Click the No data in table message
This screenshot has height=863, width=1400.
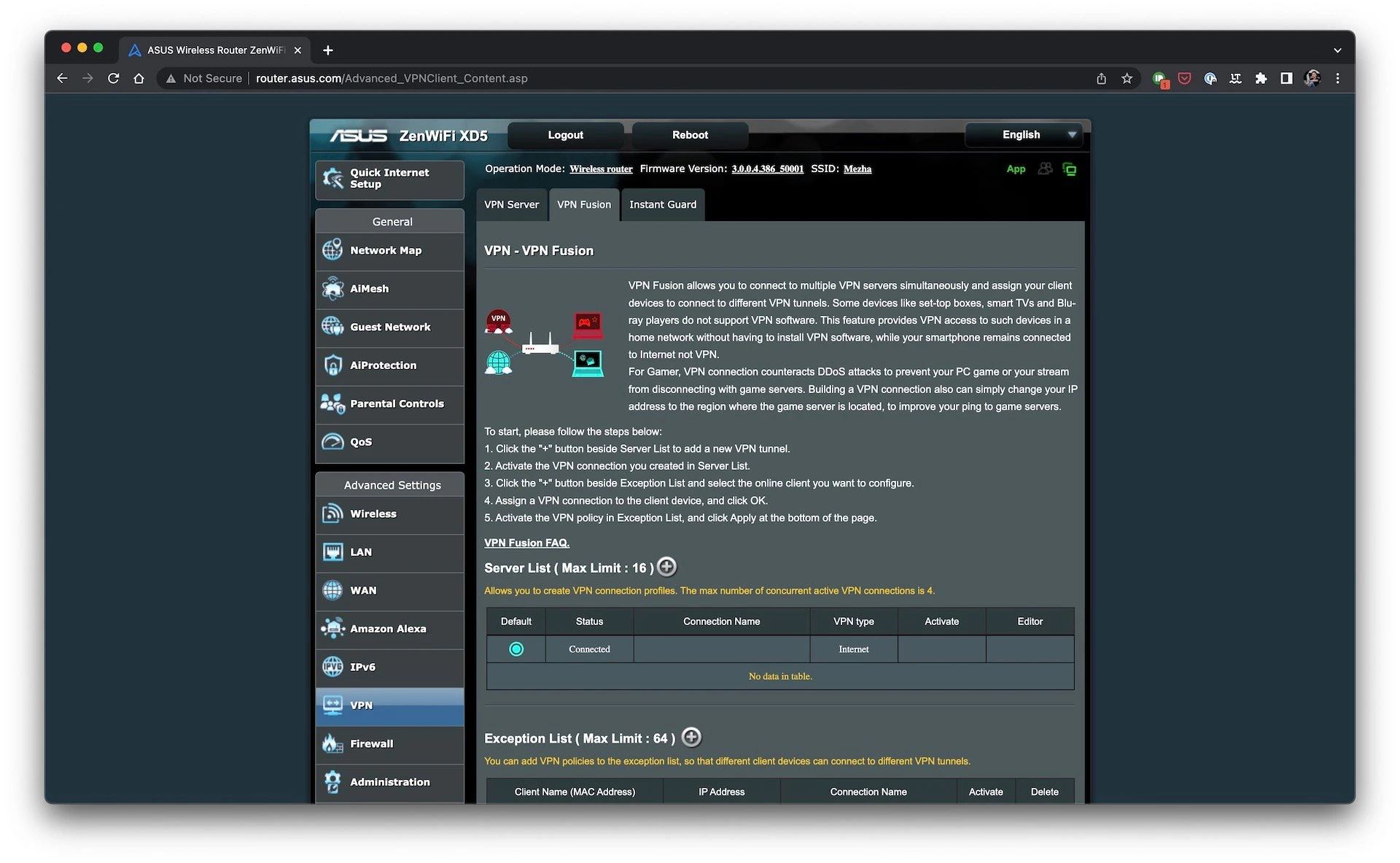780,676
